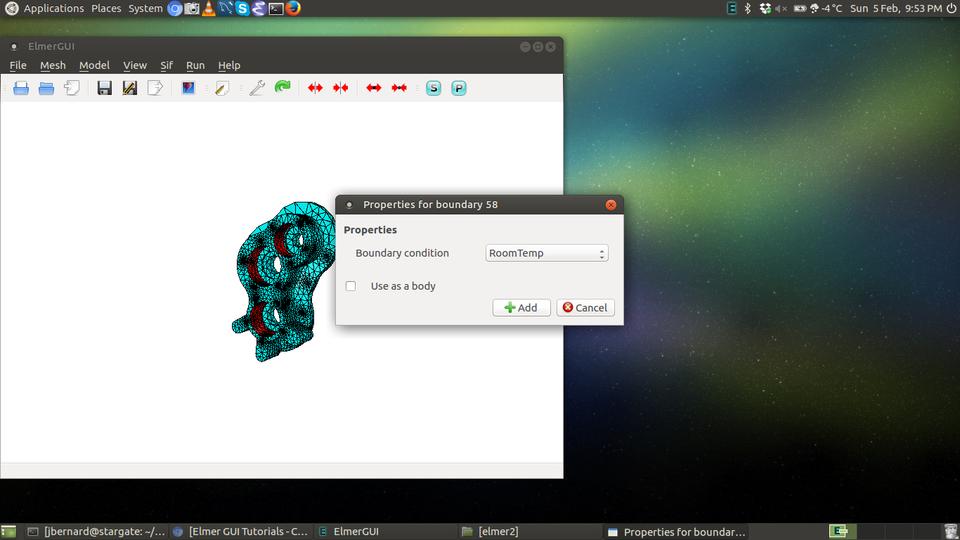Click the Load mesh folder icon
Image resolution: width=960 pixels, height=540 pixels.
click(x=46, y=88)
